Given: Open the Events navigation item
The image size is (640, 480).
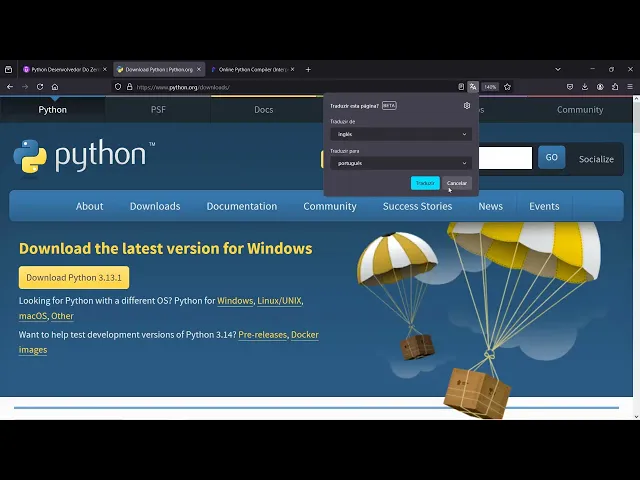Looking at the screenshot, I should [544, 206].
